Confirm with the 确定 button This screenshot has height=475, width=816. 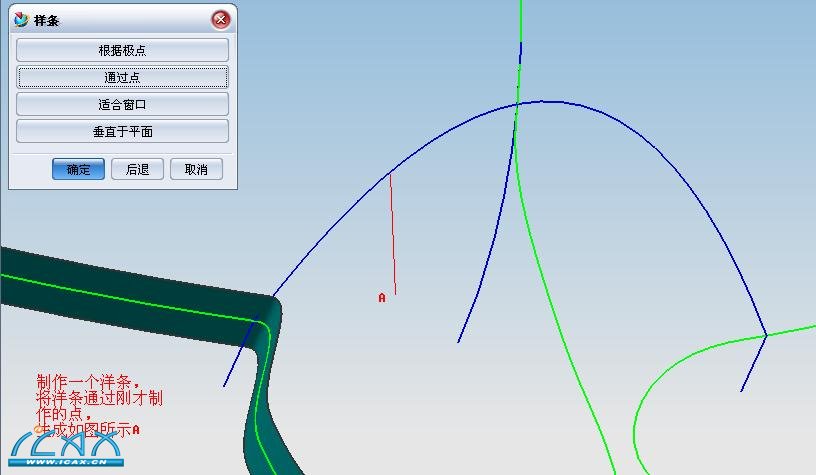pos(78,169)
